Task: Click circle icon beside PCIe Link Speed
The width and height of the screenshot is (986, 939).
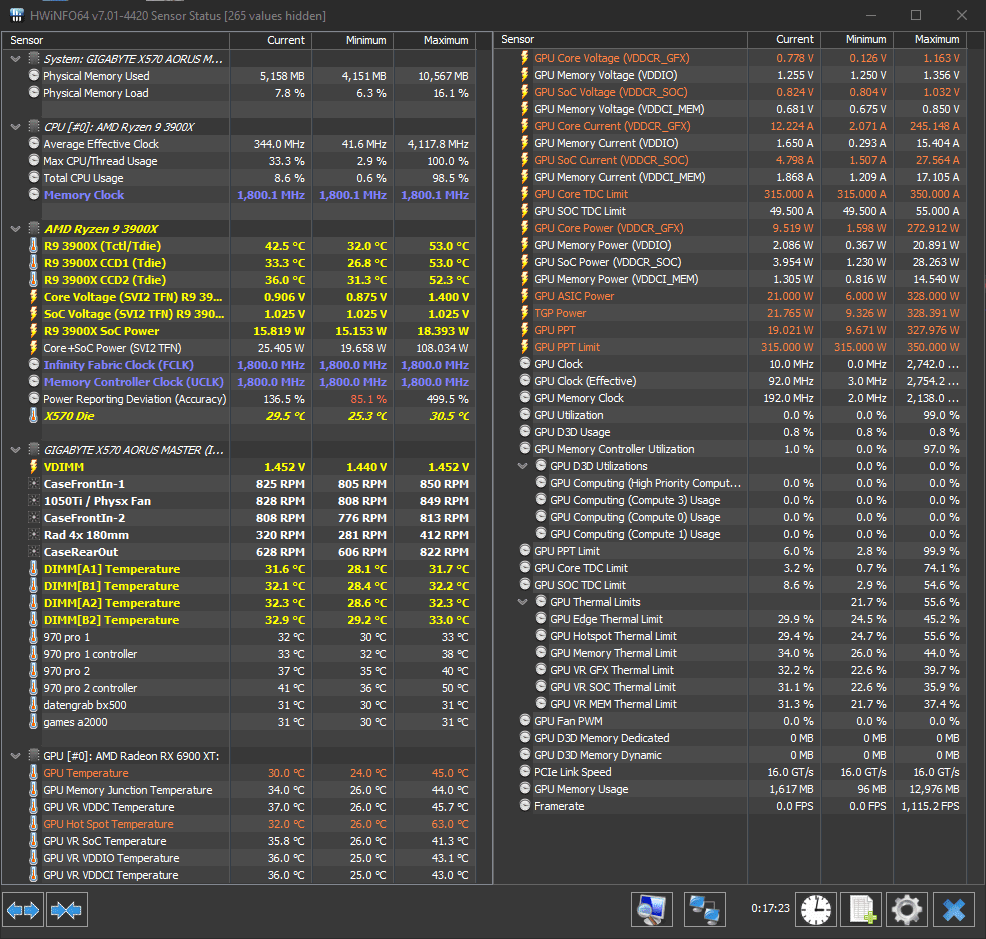Action: click(x=525, y=771)
